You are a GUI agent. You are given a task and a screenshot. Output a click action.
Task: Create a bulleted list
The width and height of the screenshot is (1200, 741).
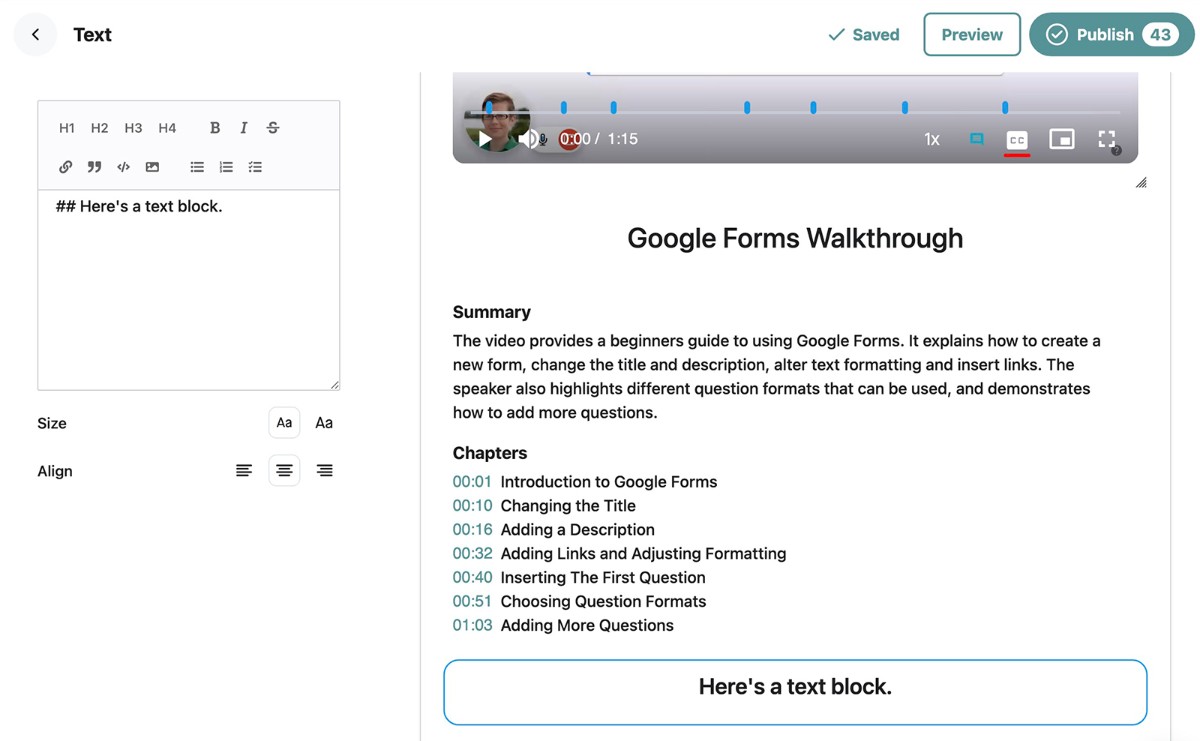coord(197,167)
